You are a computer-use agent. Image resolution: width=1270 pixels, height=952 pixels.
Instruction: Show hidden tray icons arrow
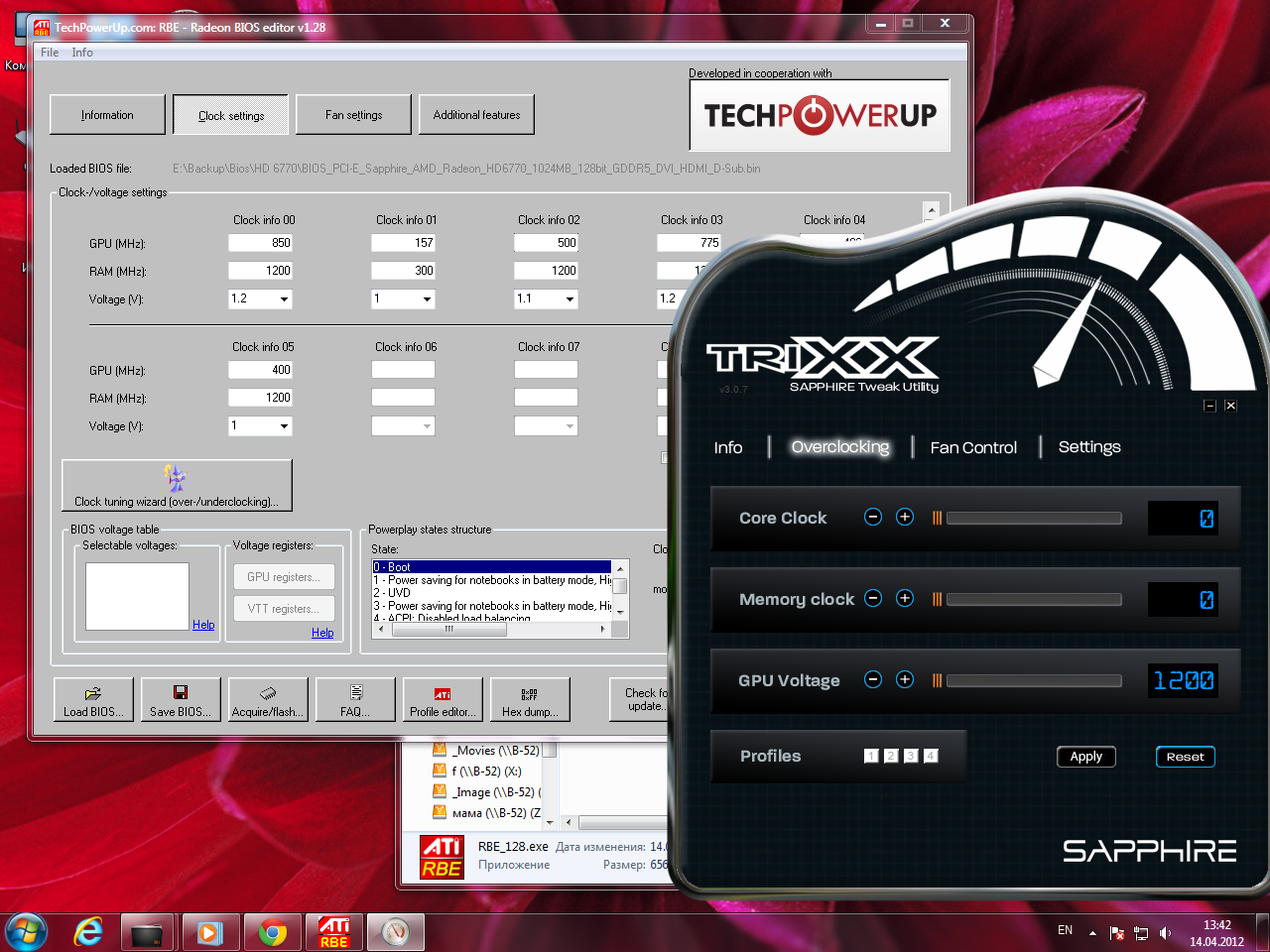pyautogui.click(x=1092, y=933)
